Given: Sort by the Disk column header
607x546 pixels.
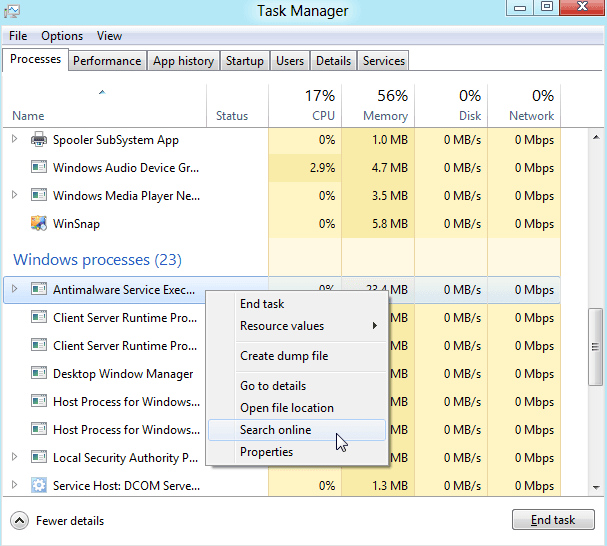Looking at the screenshot, I should coord(451,106).
